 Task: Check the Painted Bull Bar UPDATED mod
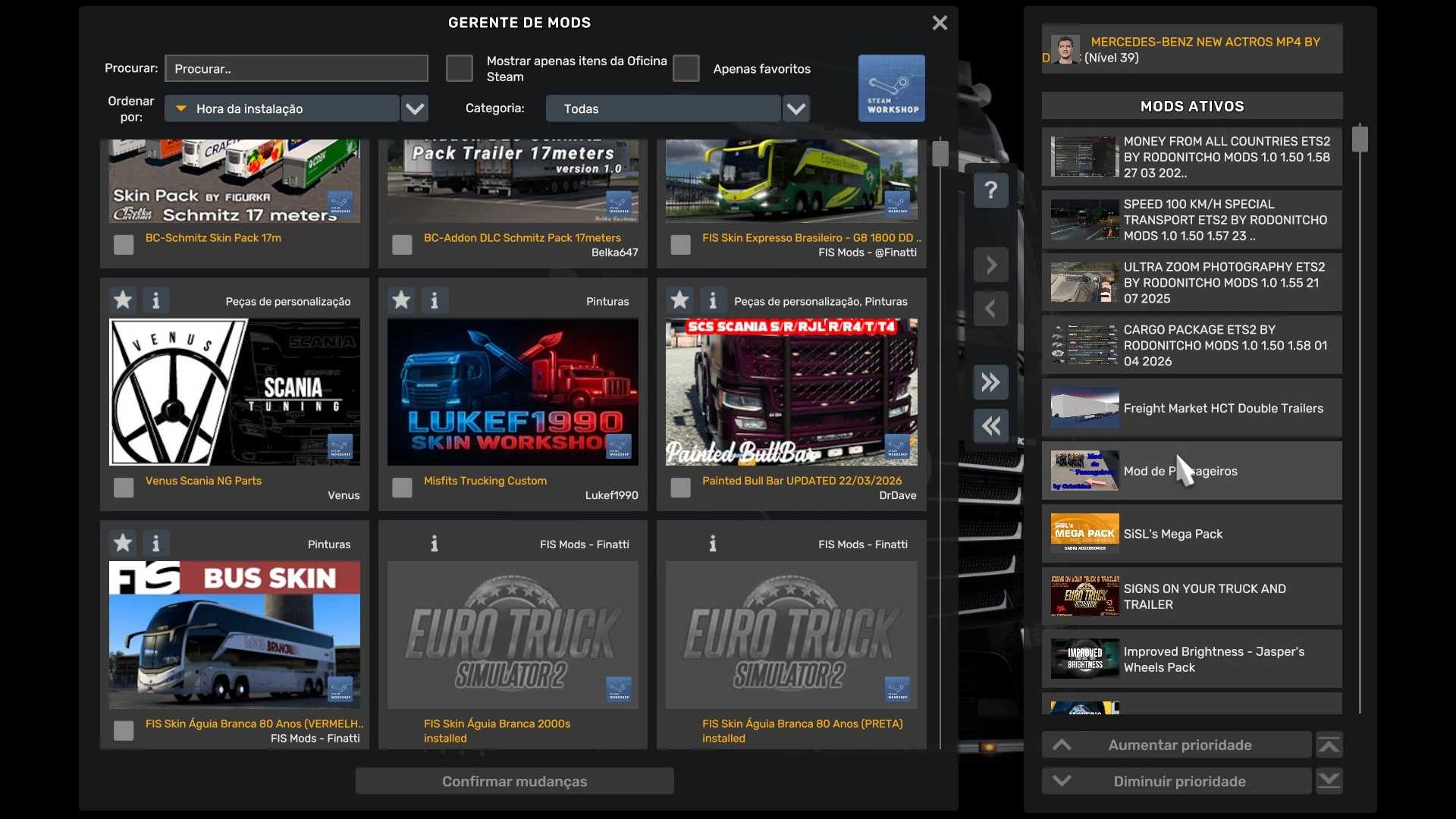[x=680, y=487]
